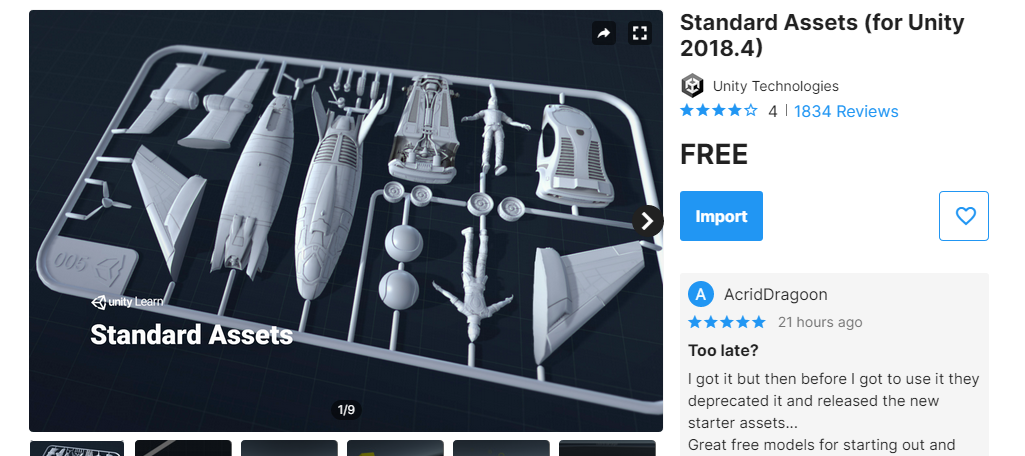
Task: Open the preview image in fullscreen
Action: click(x=639, y=33)
